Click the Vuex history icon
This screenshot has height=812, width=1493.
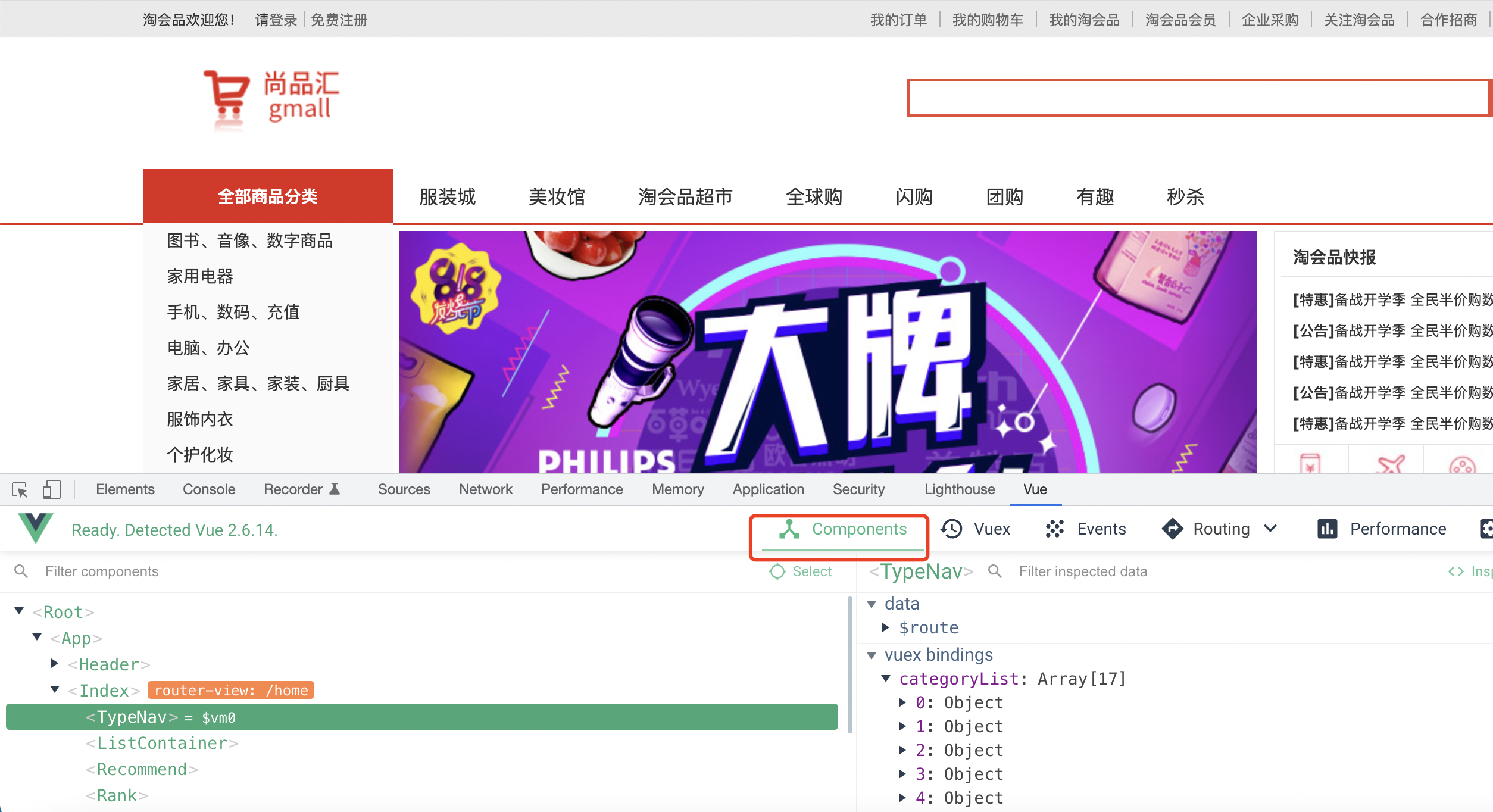click(951, 529)
